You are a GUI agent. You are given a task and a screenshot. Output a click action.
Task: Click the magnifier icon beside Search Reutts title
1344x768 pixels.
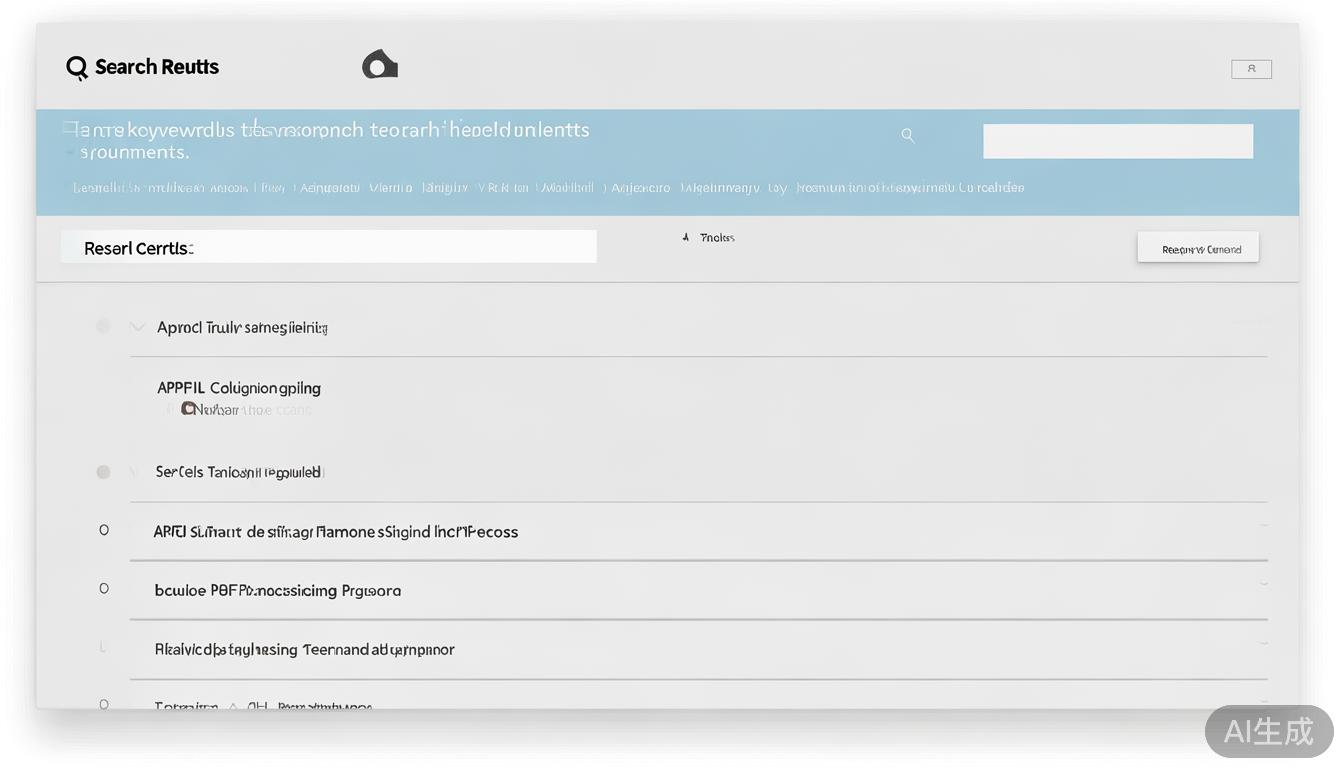pyautogui.click(x=76, y=68)
